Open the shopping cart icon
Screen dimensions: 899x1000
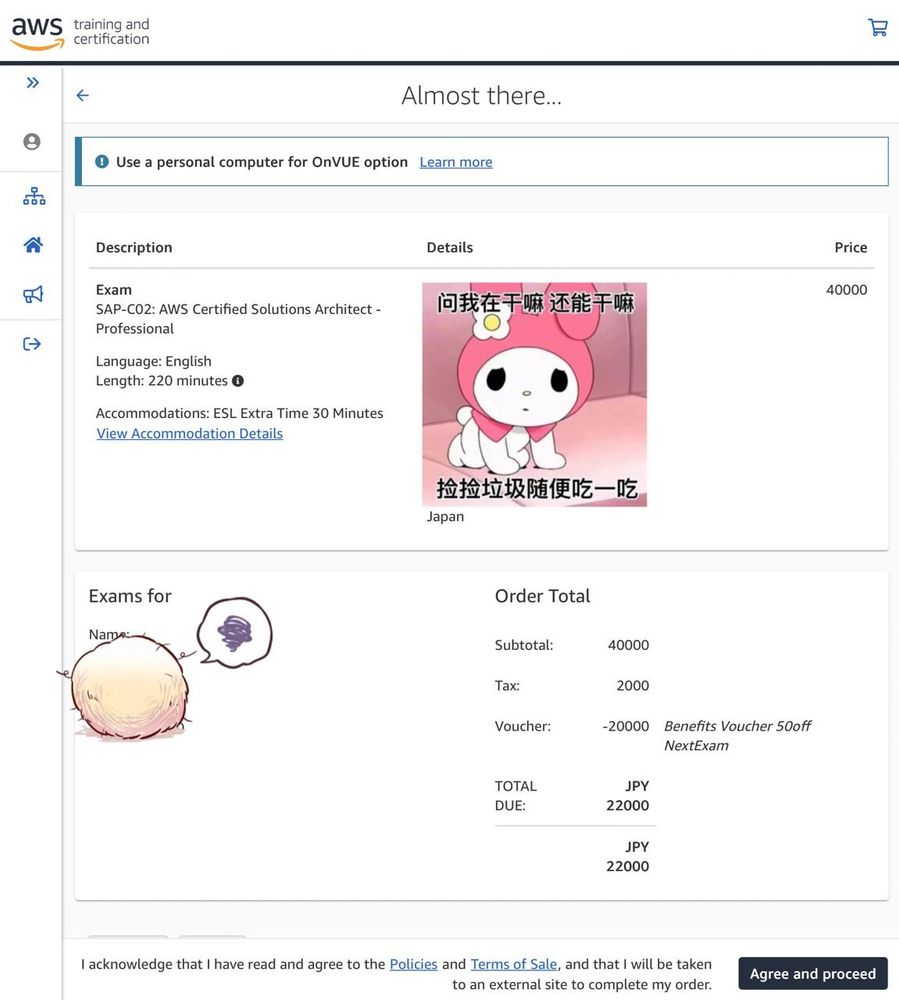tap(877, 27)
